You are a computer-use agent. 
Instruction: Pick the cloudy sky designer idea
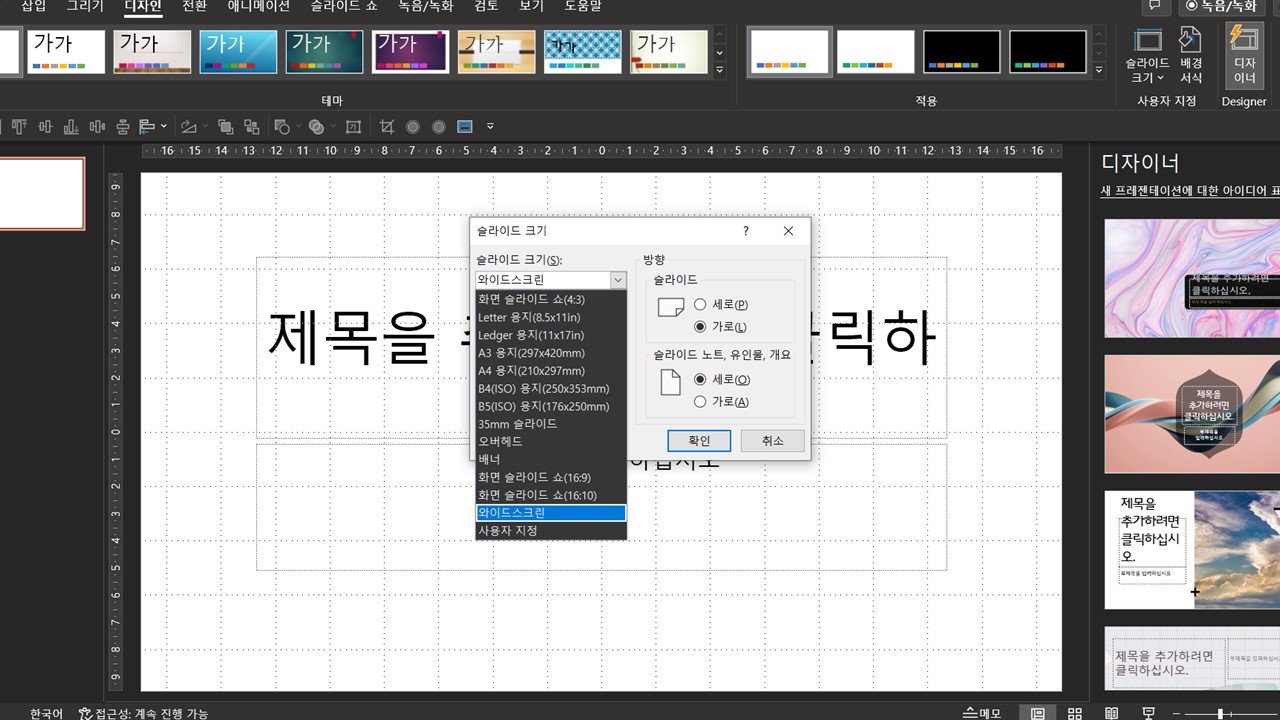pos(1192,549)
